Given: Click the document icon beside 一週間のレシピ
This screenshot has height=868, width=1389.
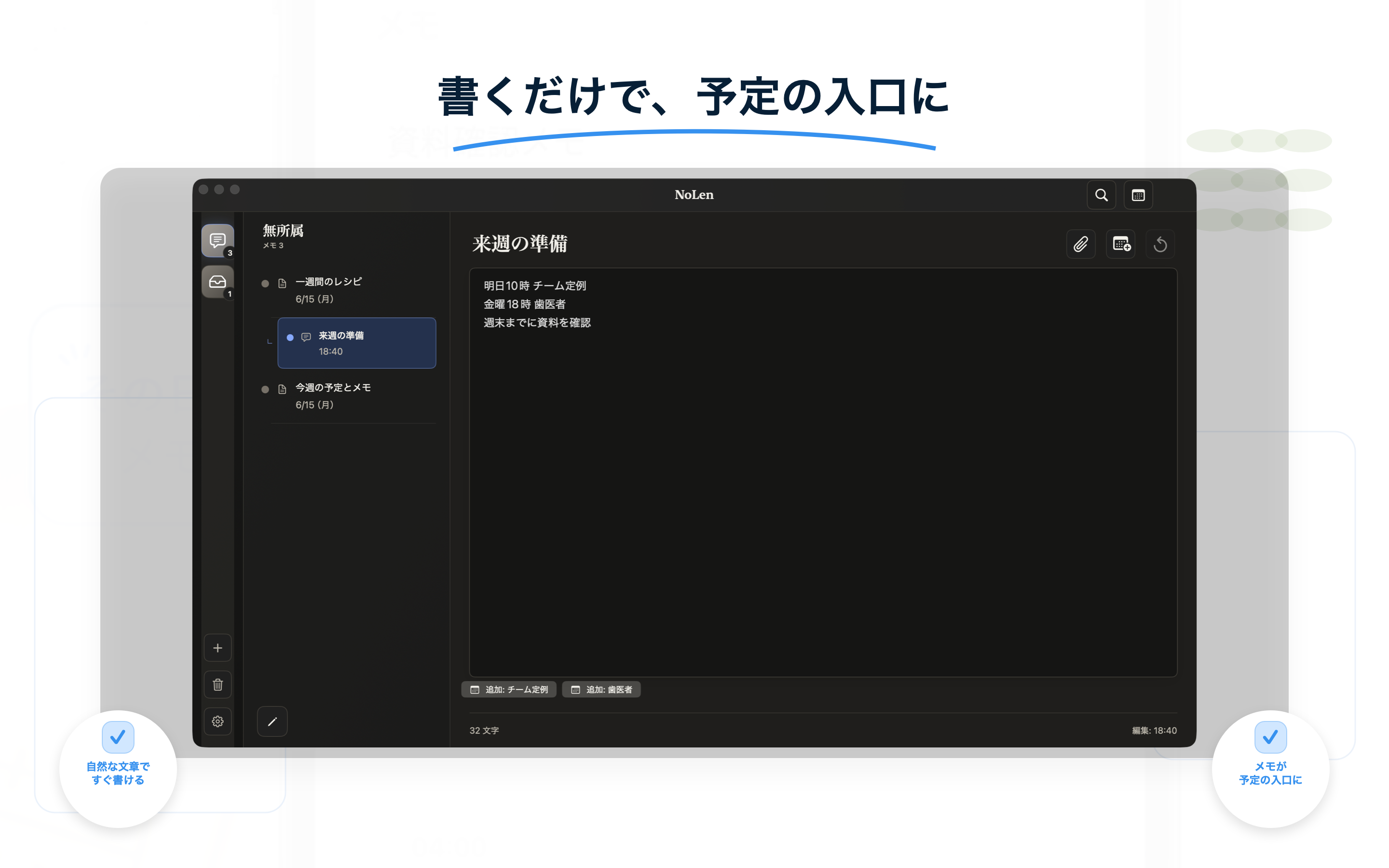Looking at the screenshot, I should coord(282,283).
